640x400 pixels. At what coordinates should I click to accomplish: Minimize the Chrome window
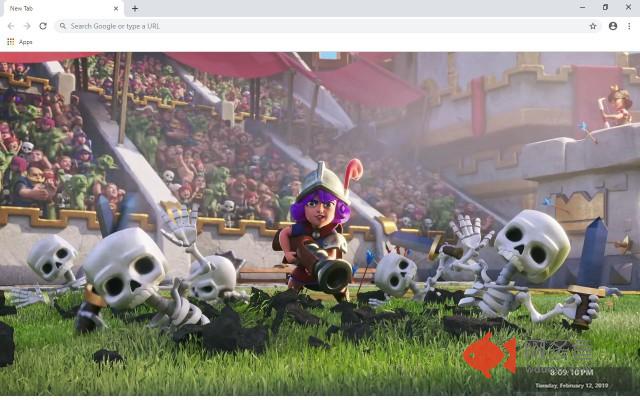pyautogui.click(x=582, y=7)
